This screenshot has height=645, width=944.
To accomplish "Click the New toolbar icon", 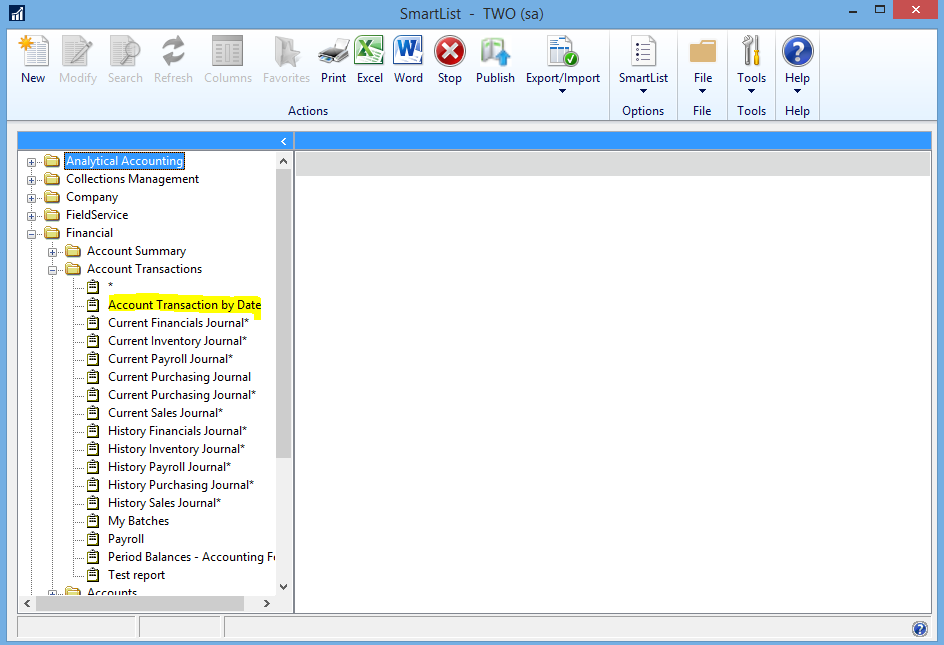I will (34, 51).
